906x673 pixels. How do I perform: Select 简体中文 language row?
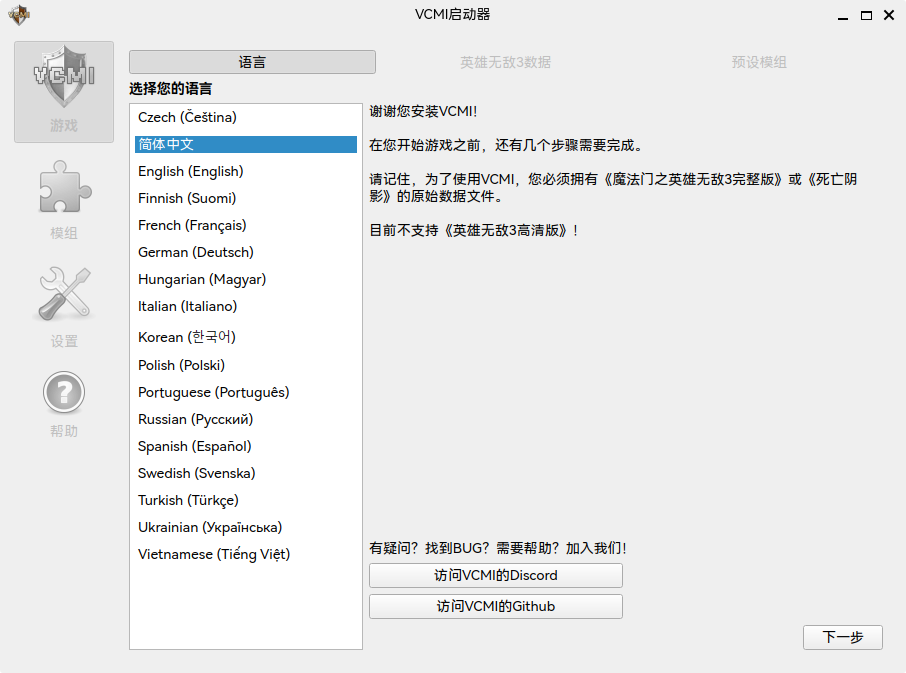[246, 144]
